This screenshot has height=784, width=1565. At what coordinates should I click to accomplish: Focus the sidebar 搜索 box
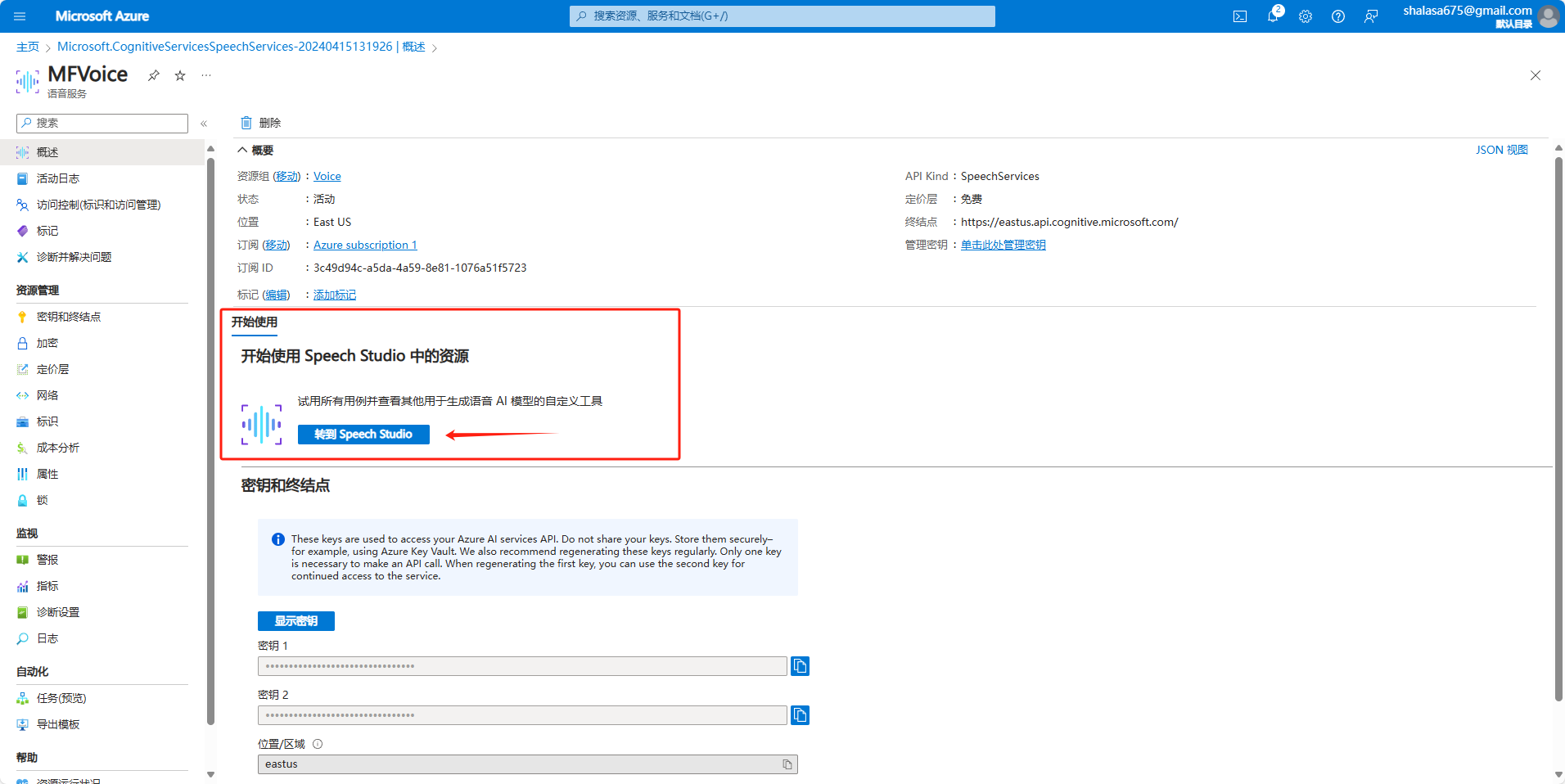coord(102,124)
